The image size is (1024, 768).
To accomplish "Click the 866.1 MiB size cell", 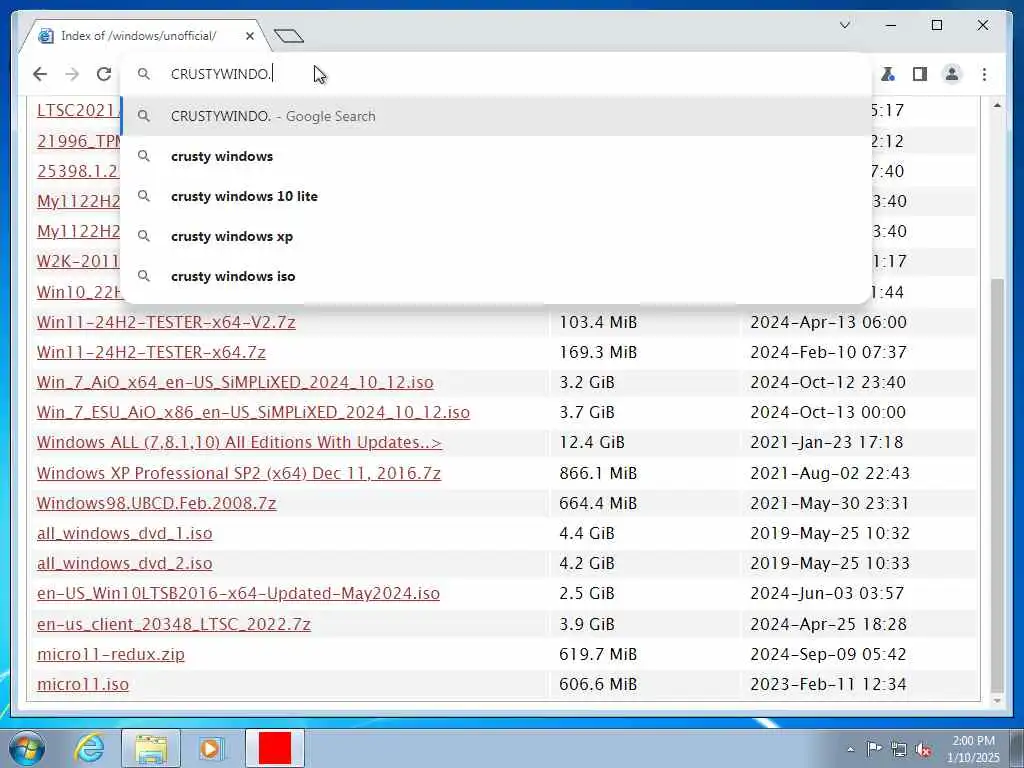I will [x=598, y=473].
